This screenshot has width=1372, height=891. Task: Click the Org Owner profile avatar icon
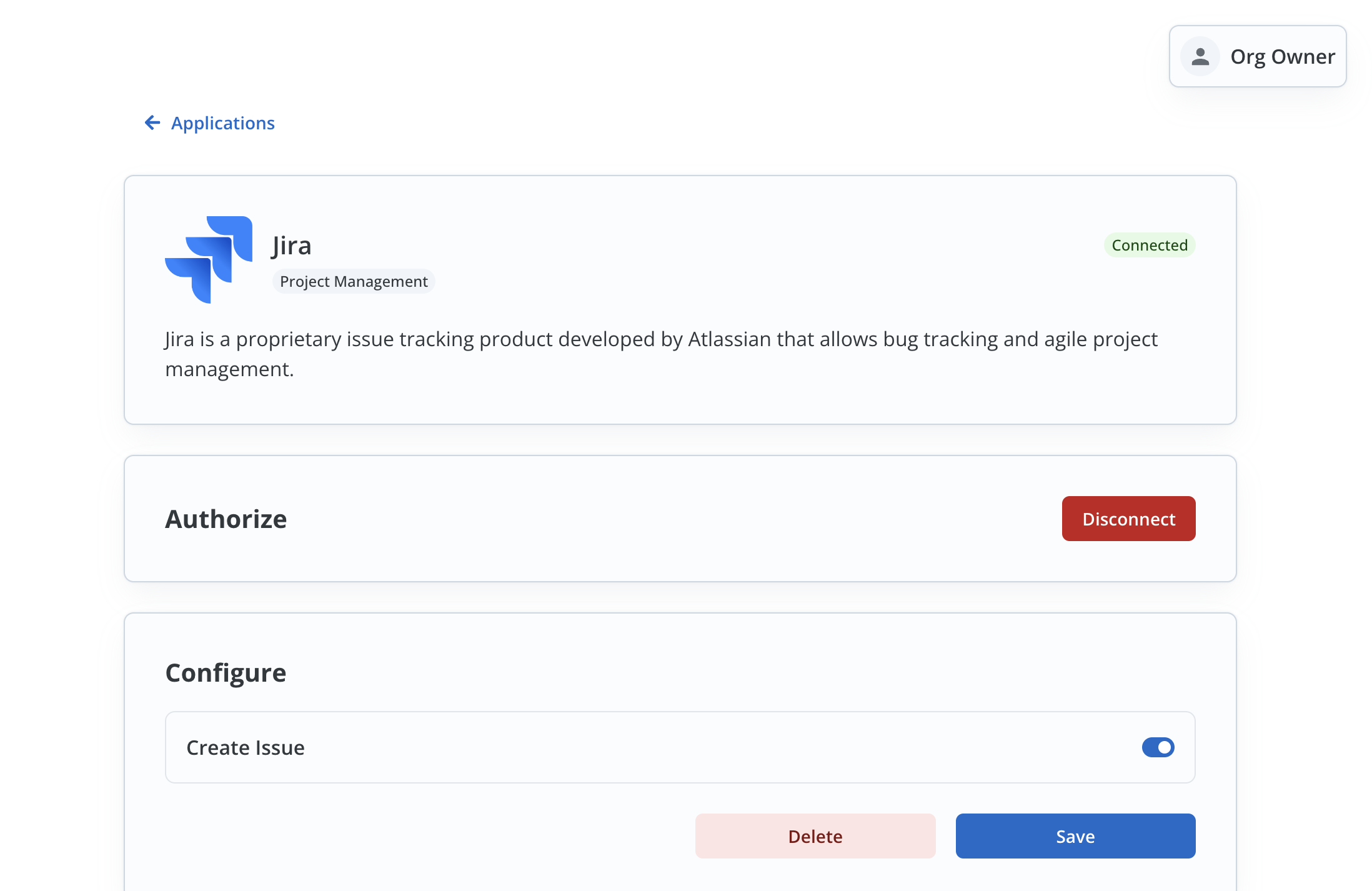point(1200,56)
